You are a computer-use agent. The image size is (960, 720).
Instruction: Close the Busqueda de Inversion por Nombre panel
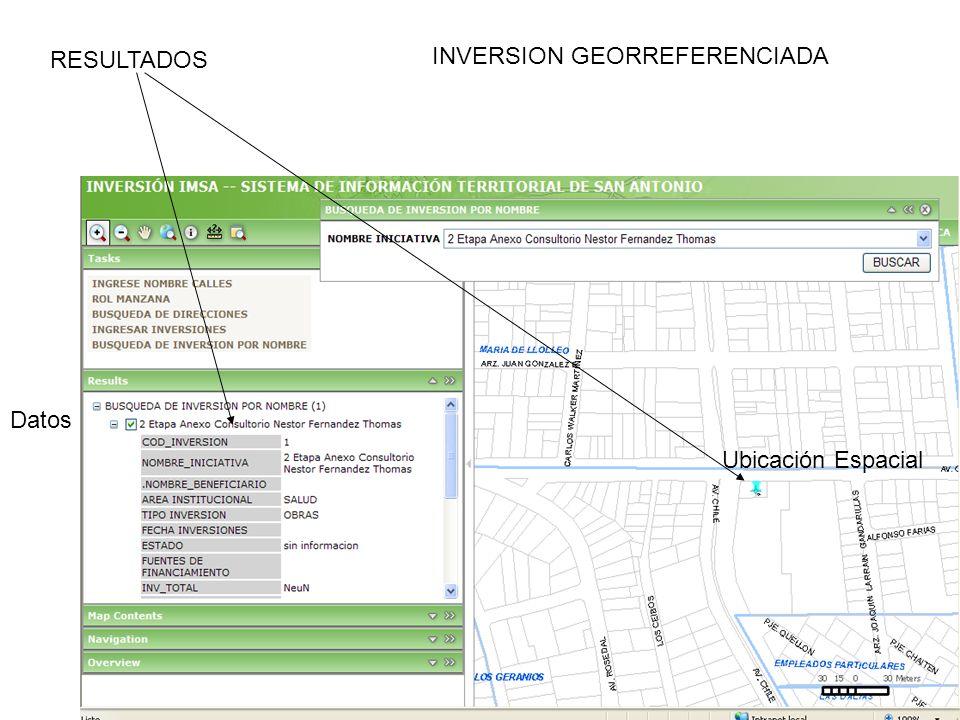925,210
